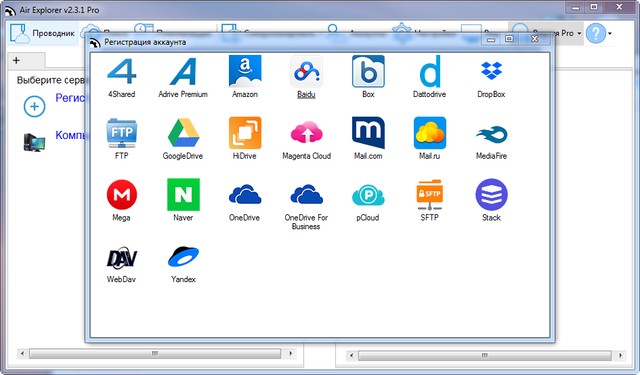Click left pane horizontal scrollbar thumb
This screenshot has height=375, width=640.
[x=155, y=353]
